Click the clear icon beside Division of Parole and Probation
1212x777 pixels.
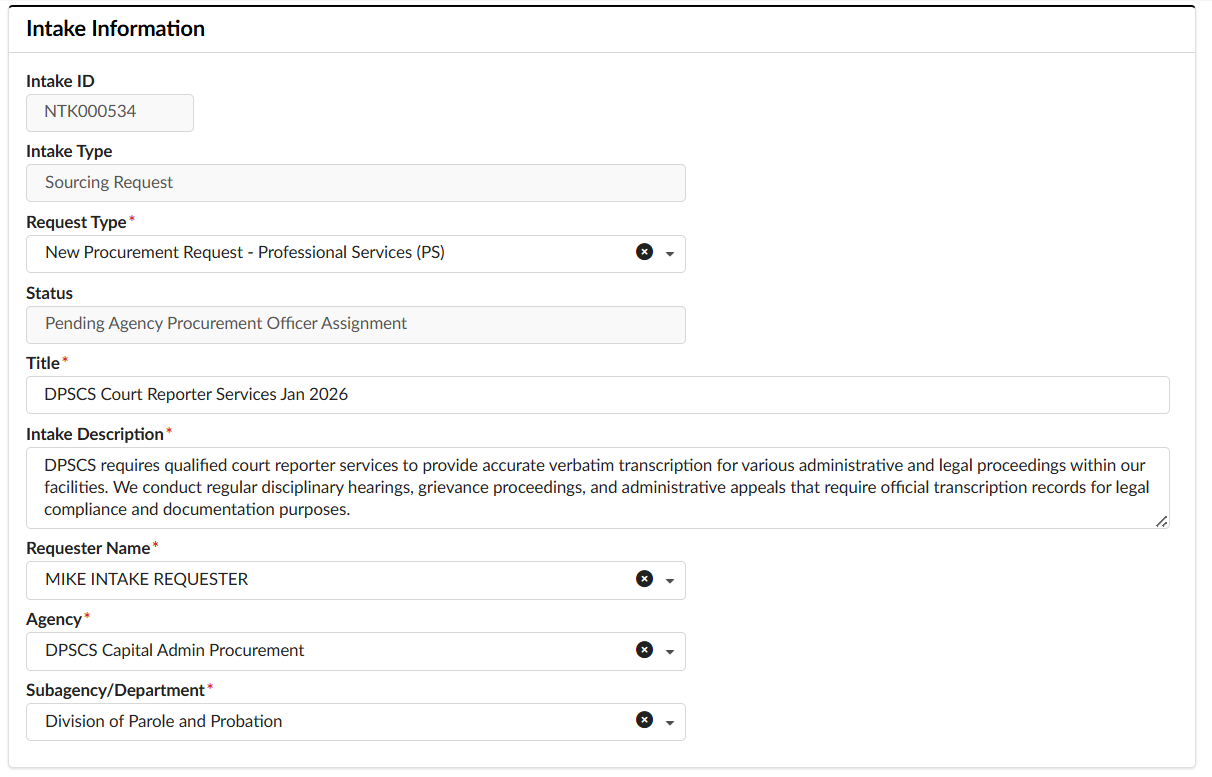click(644, 721)
